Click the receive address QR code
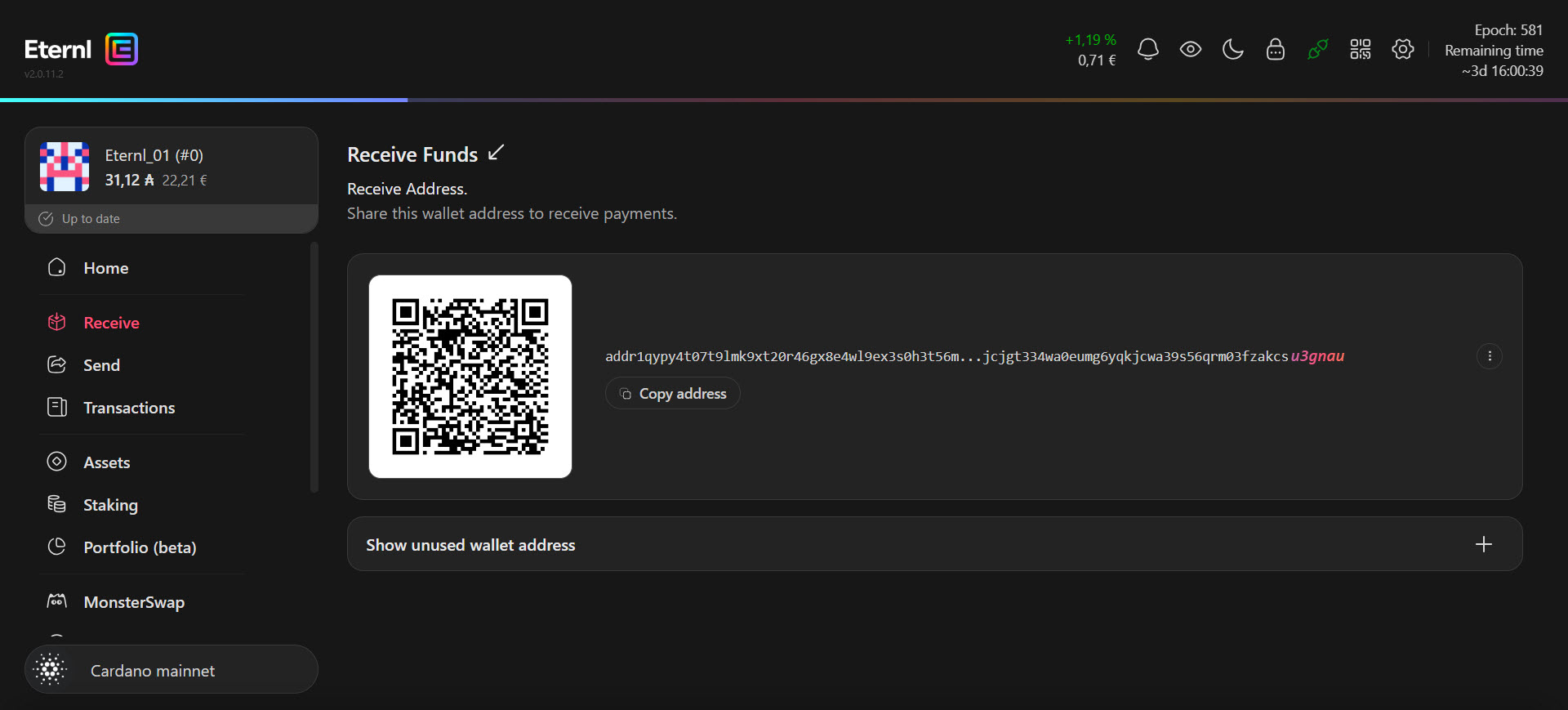The width and height of the screenshot is (1568, 710). [x=470, y=377]
